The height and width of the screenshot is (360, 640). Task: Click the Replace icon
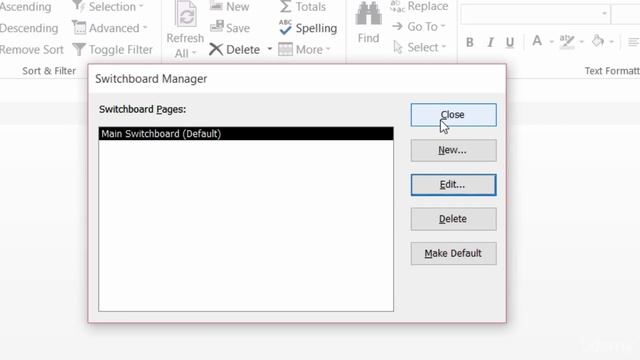click(x=397, y=7)
